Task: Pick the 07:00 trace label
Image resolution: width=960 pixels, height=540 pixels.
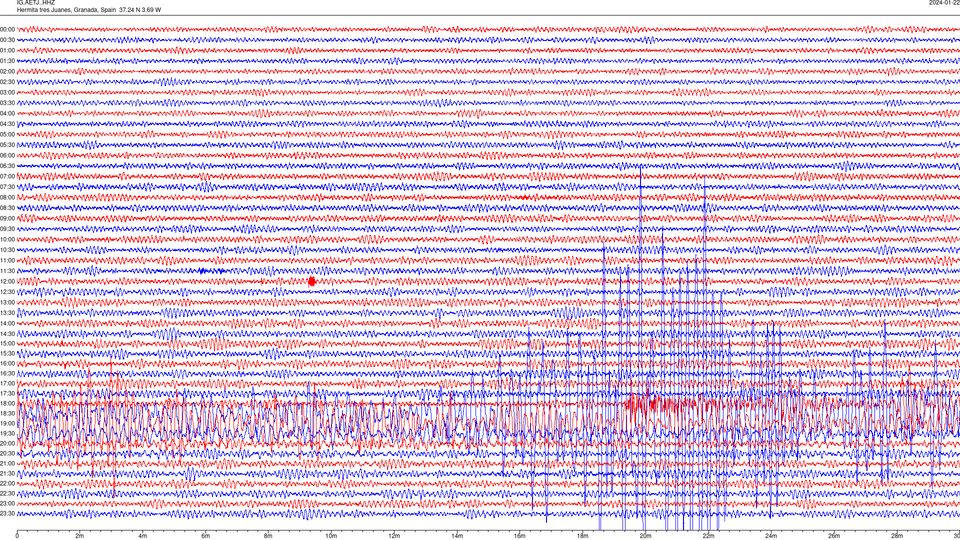Action: tap(7, 176)
